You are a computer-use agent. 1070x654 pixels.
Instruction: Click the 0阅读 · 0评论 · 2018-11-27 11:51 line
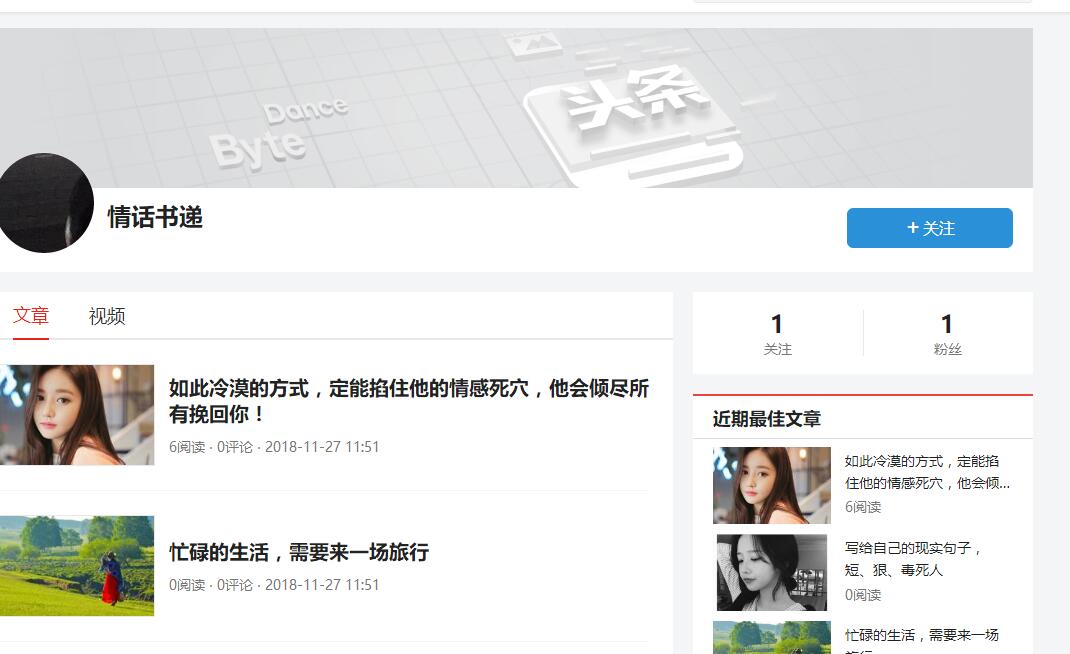[274, 585]
